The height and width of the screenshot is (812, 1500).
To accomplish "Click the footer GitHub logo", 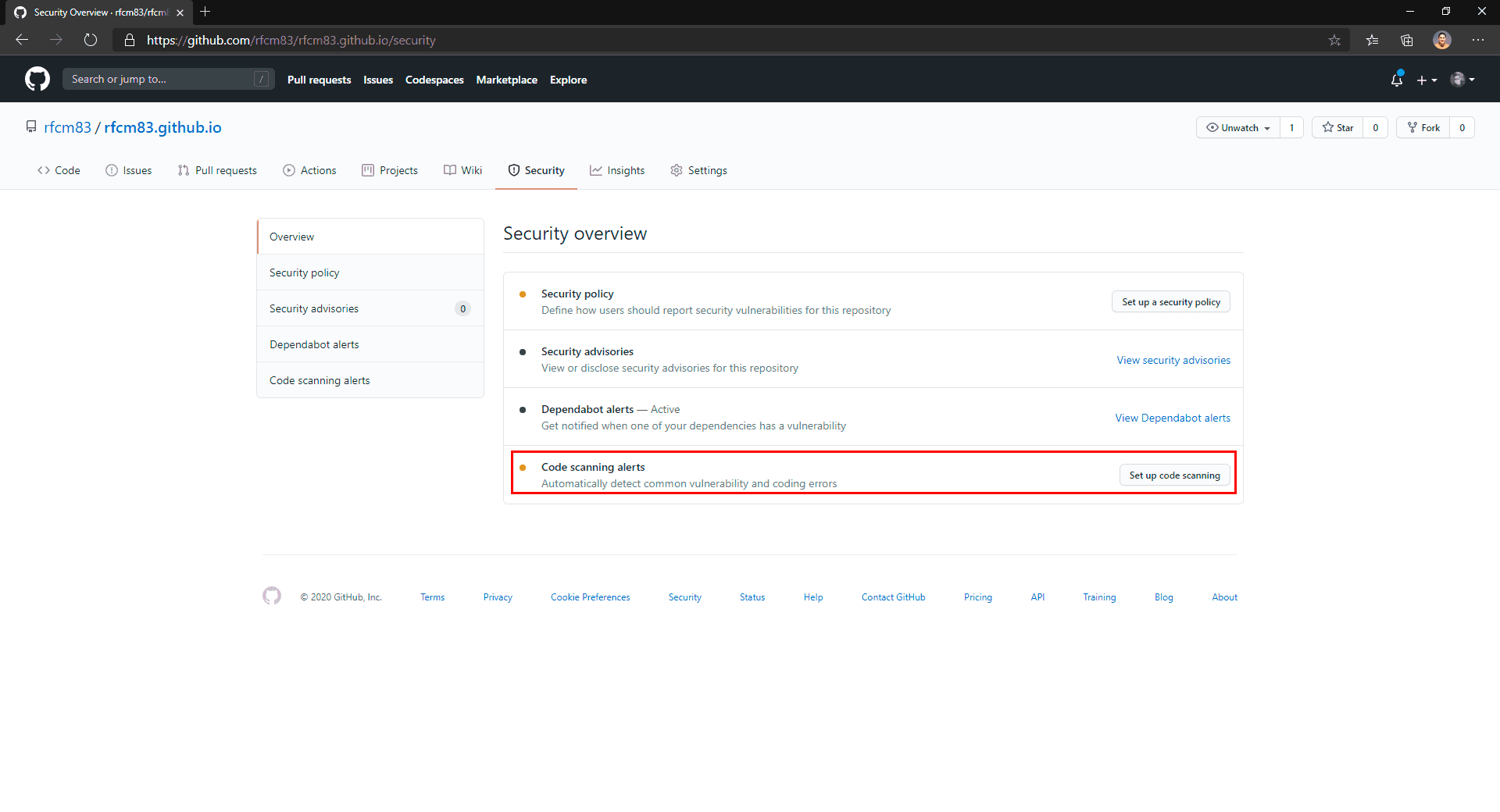I will tap(272, 596).
